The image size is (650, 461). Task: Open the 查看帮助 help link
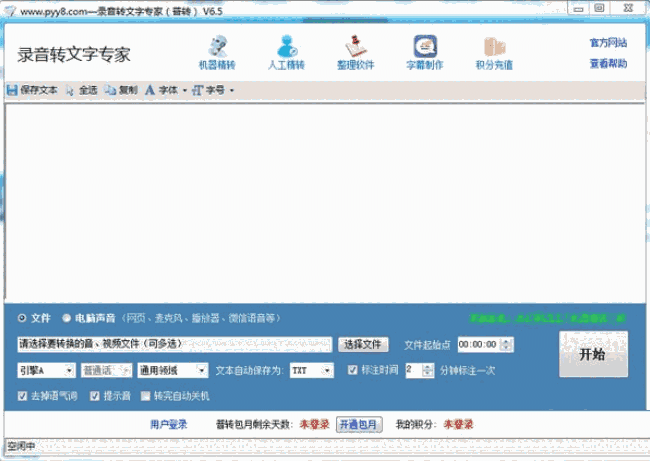[x=608, y=63]
